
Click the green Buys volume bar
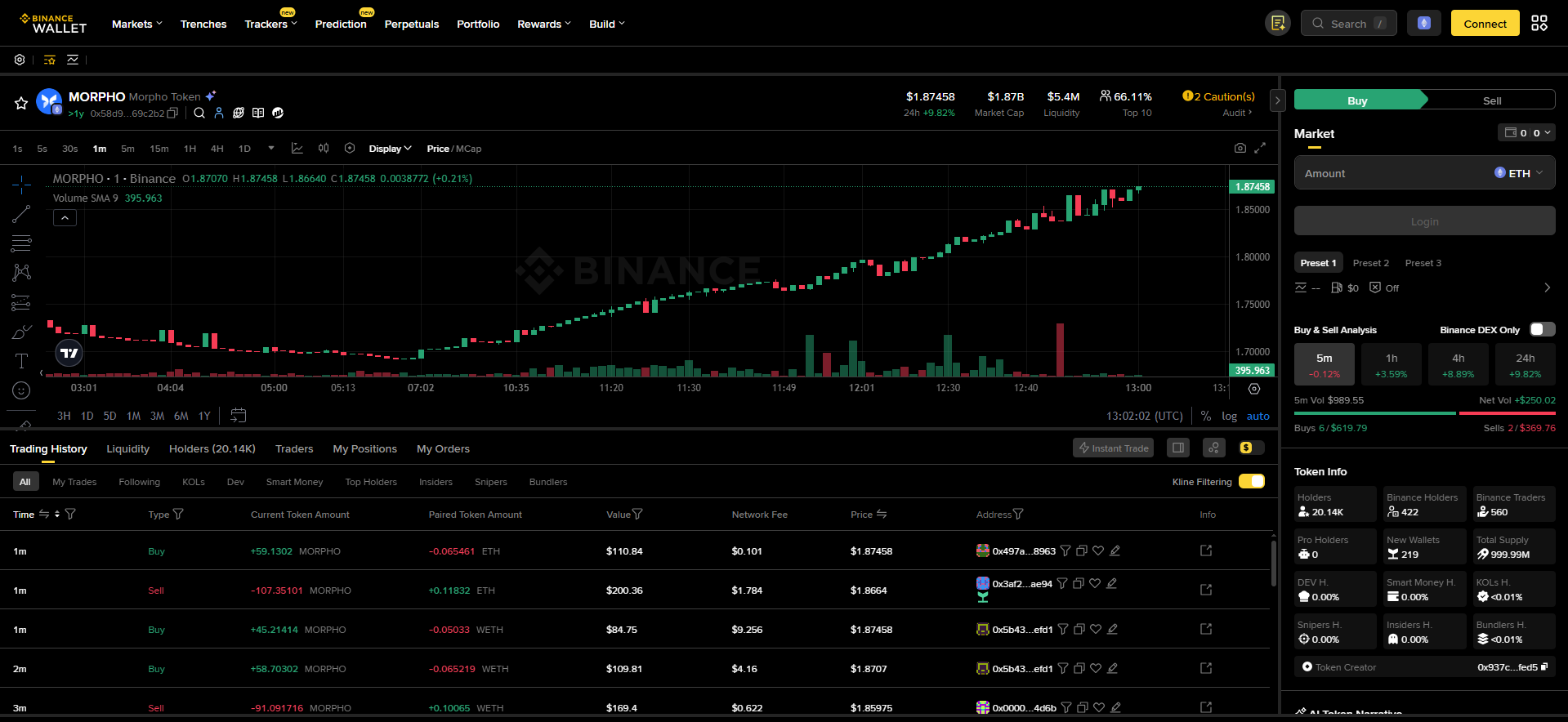tap(1374, 413)
